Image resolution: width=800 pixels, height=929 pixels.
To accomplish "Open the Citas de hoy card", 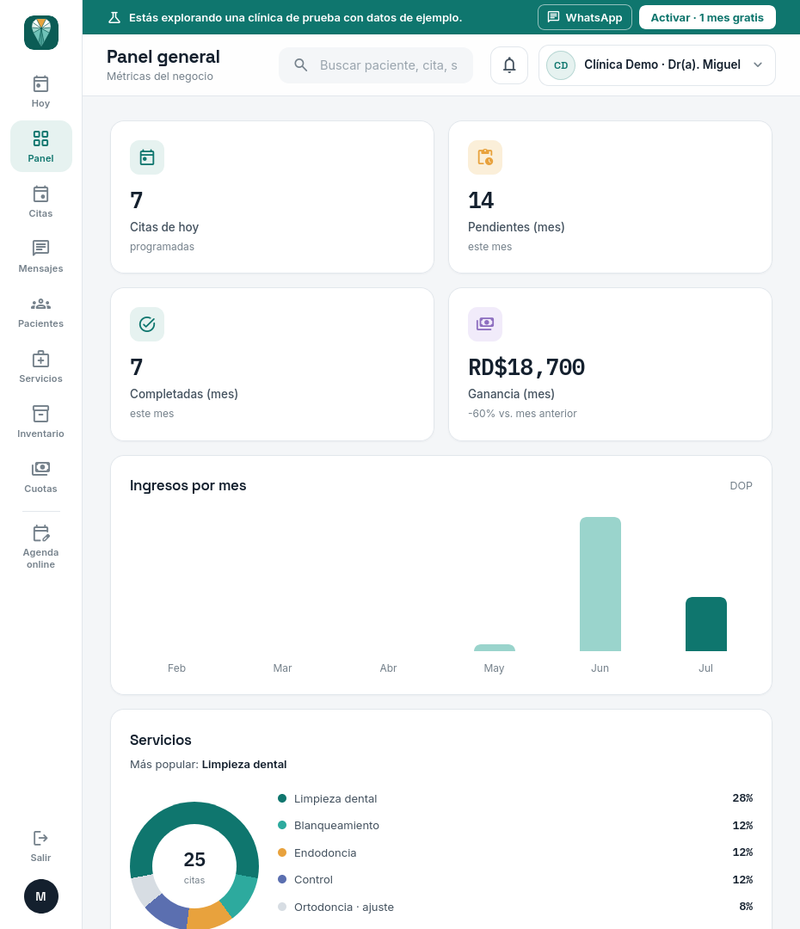I will click(x=272, y=197).
